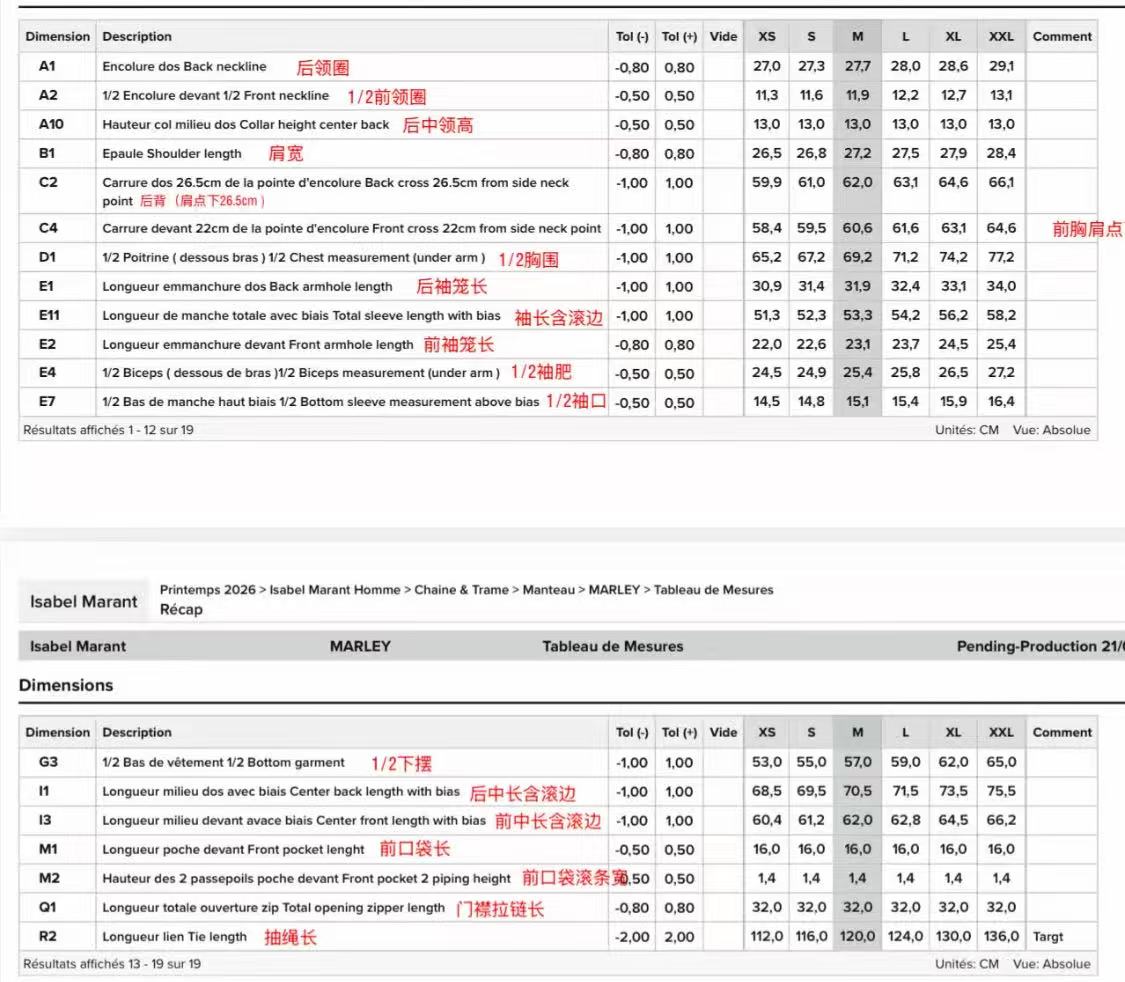Select the MARLEY breadcrumb item
This screenshot has width=1125, height=982.
pyautogui.click(x=614, y=590)
